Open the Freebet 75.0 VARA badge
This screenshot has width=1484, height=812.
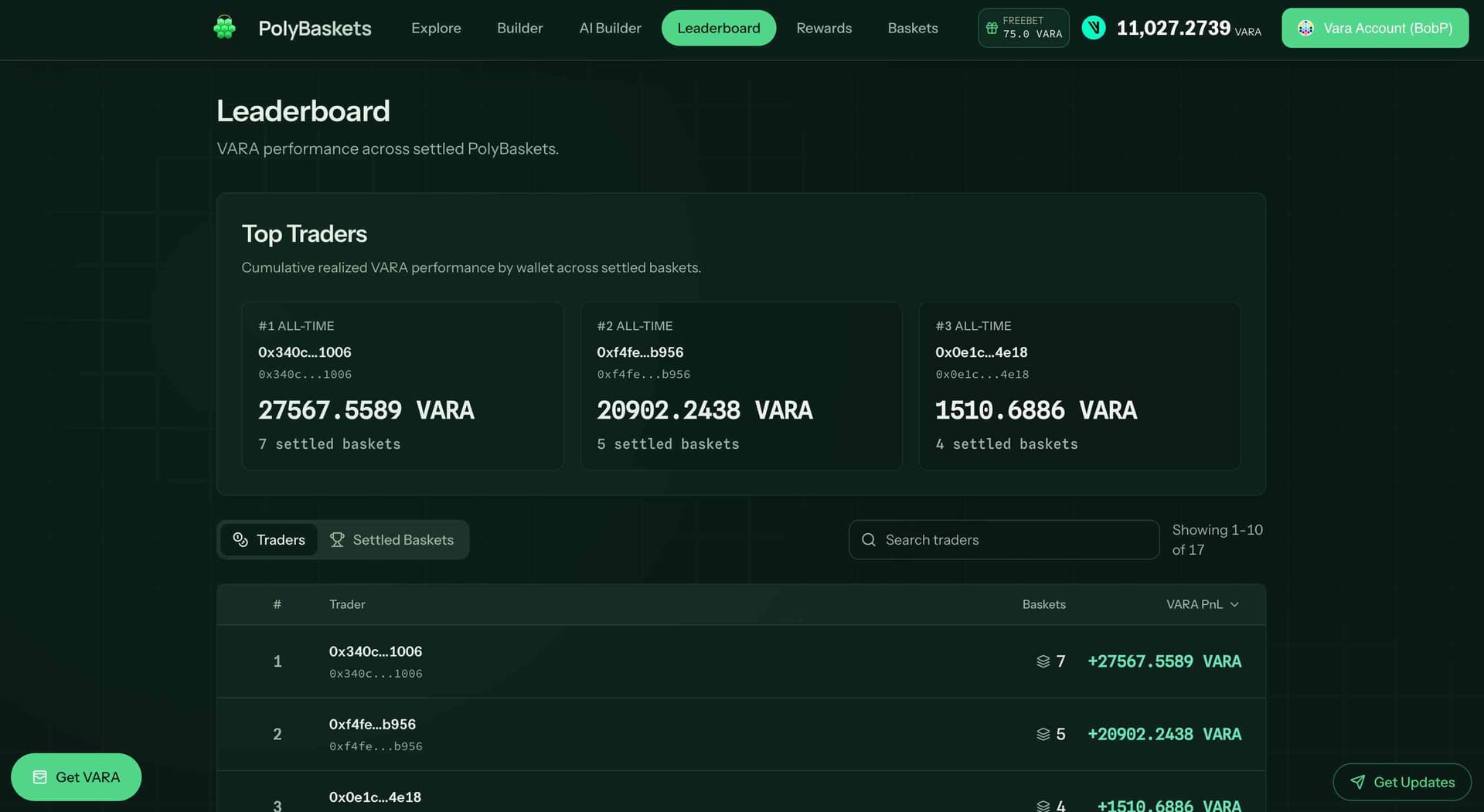1023,28
